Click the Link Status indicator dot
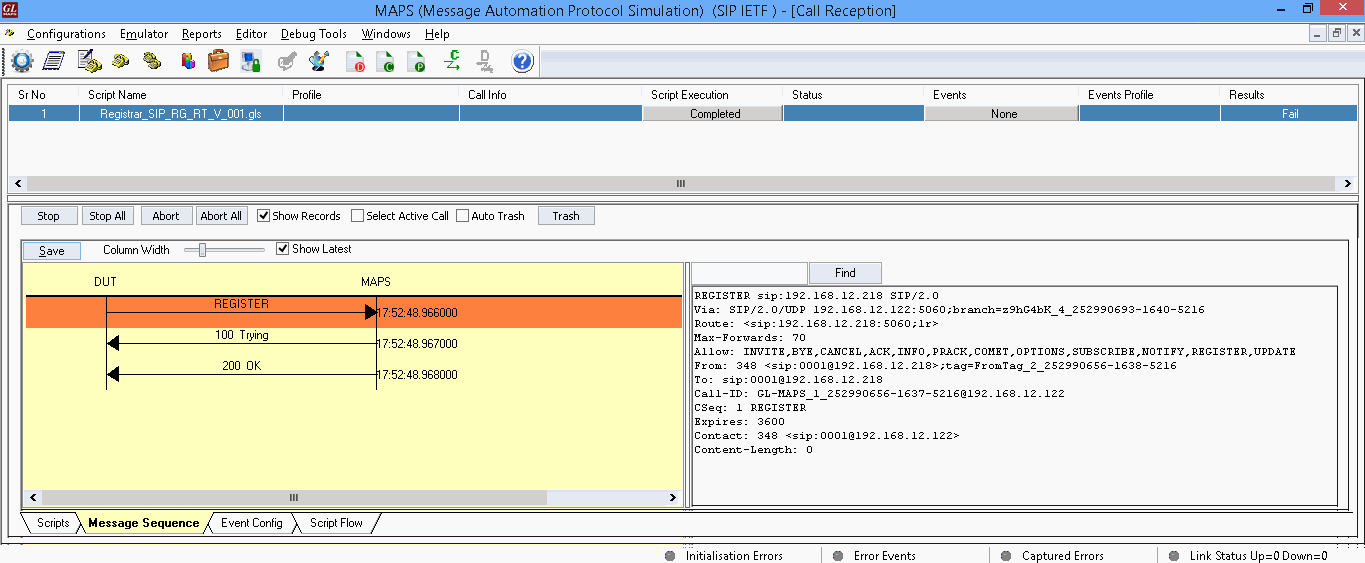 (1175, 556)
